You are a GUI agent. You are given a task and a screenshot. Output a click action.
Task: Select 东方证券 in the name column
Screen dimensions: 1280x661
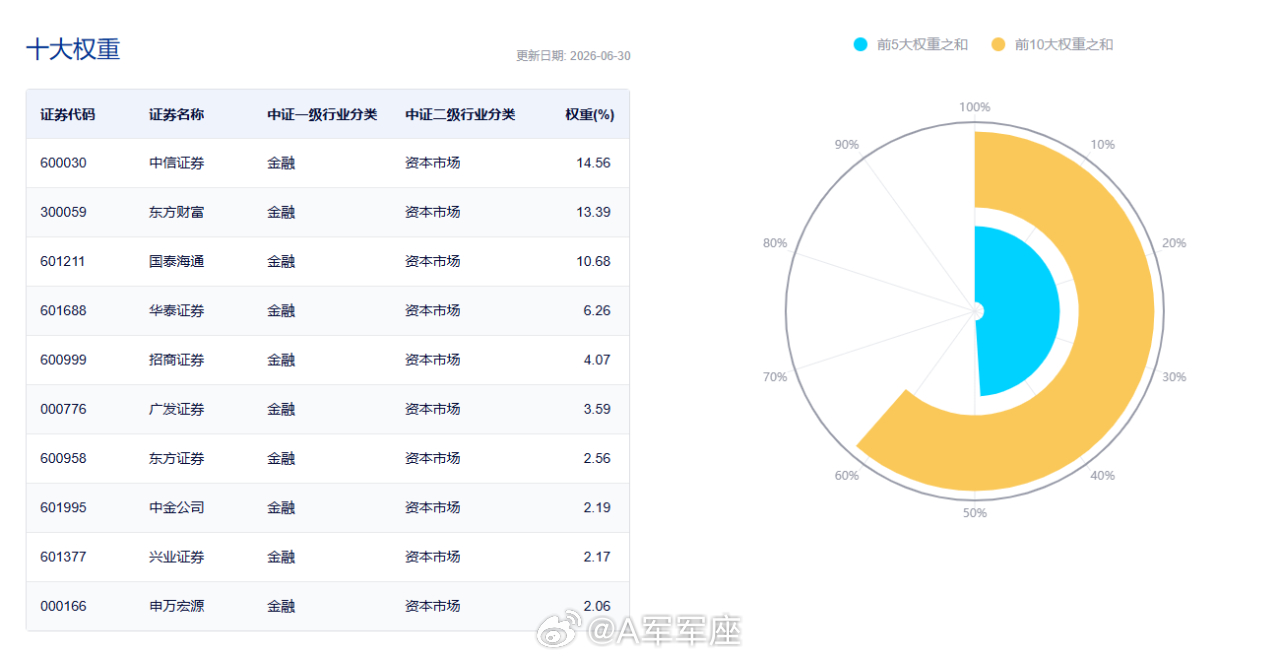[x=176, y=458]
